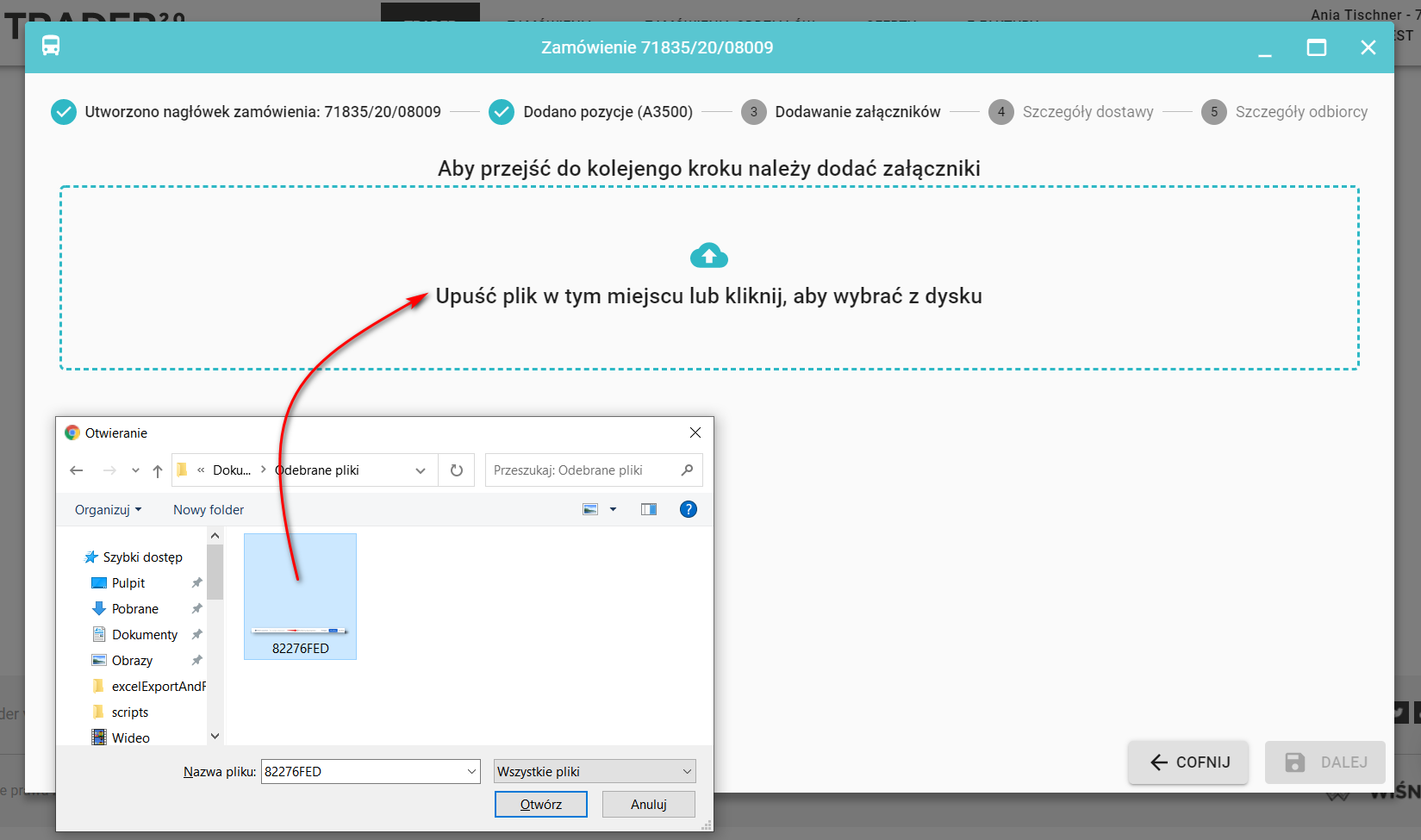Viewport: 1421px width, 840px height.
Task: Click the change view icon
Action: [x=590, y=509]
